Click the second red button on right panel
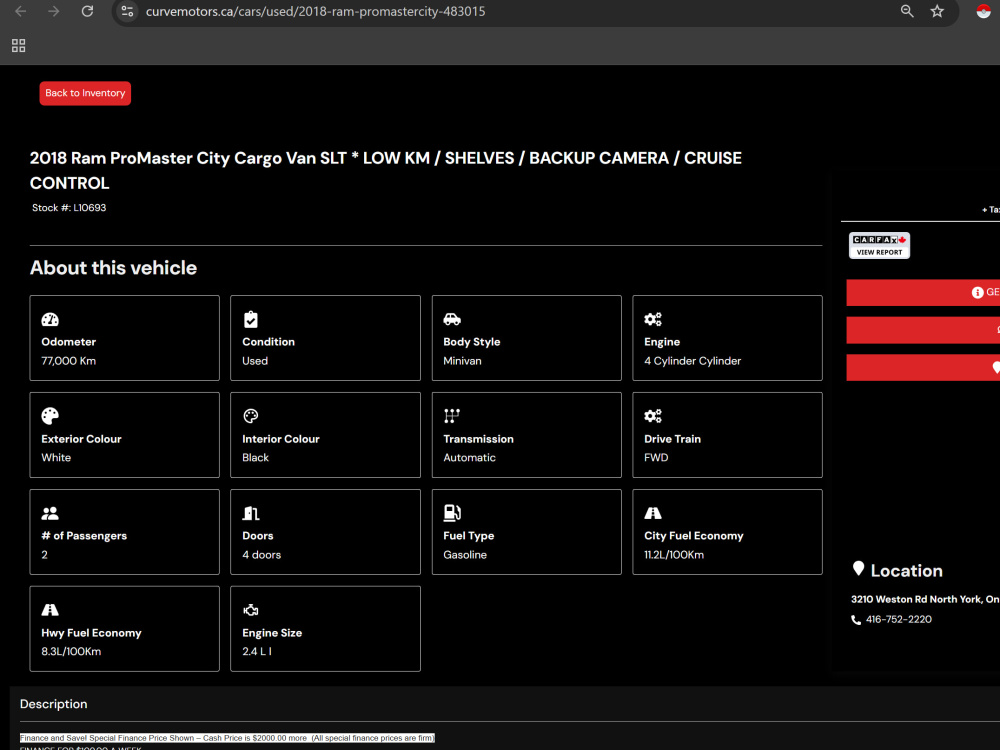Viewport: 1000px width, 750px height. 923,330
